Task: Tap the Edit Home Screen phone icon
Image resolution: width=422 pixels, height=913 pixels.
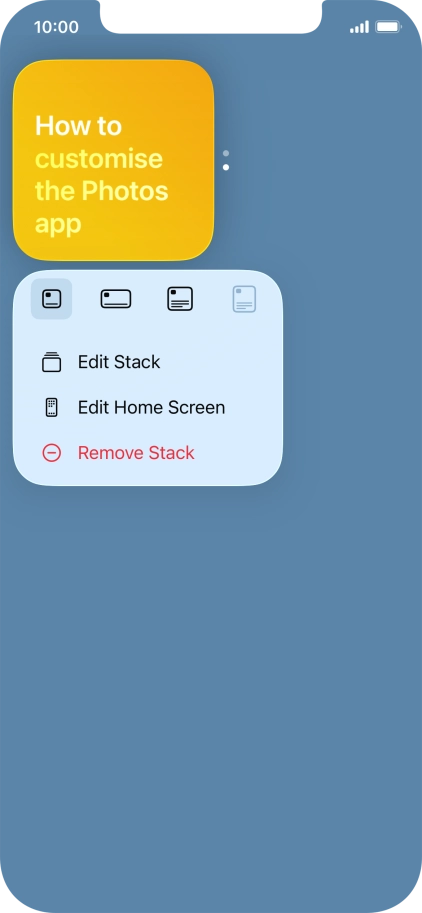Action: pos(51,407)
